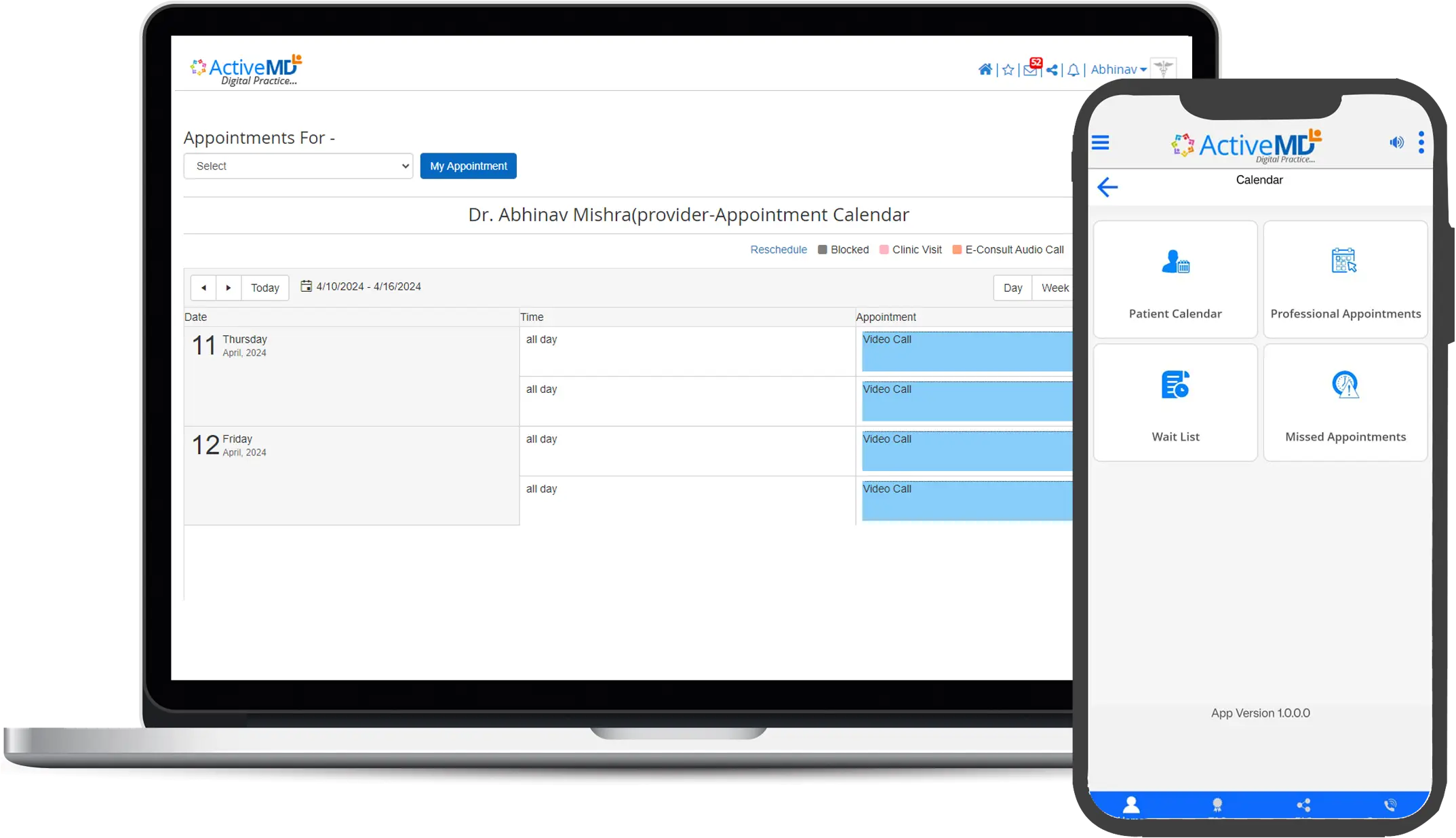Click the Wait List document clock icon
1456x838 pixels.
pos(1175,385)
